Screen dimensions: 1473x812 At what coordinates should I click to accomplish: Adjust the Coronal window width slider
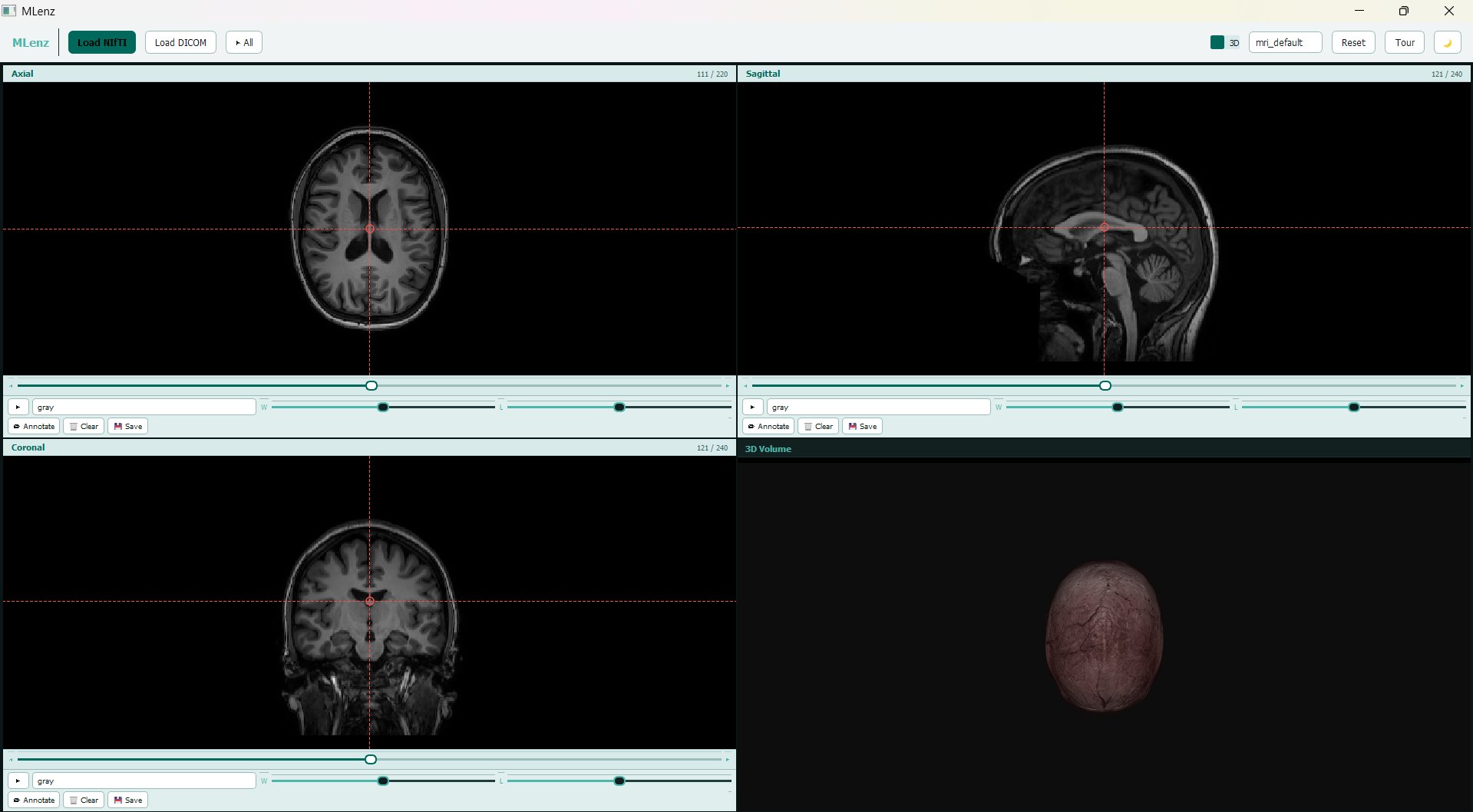[383, 781]
